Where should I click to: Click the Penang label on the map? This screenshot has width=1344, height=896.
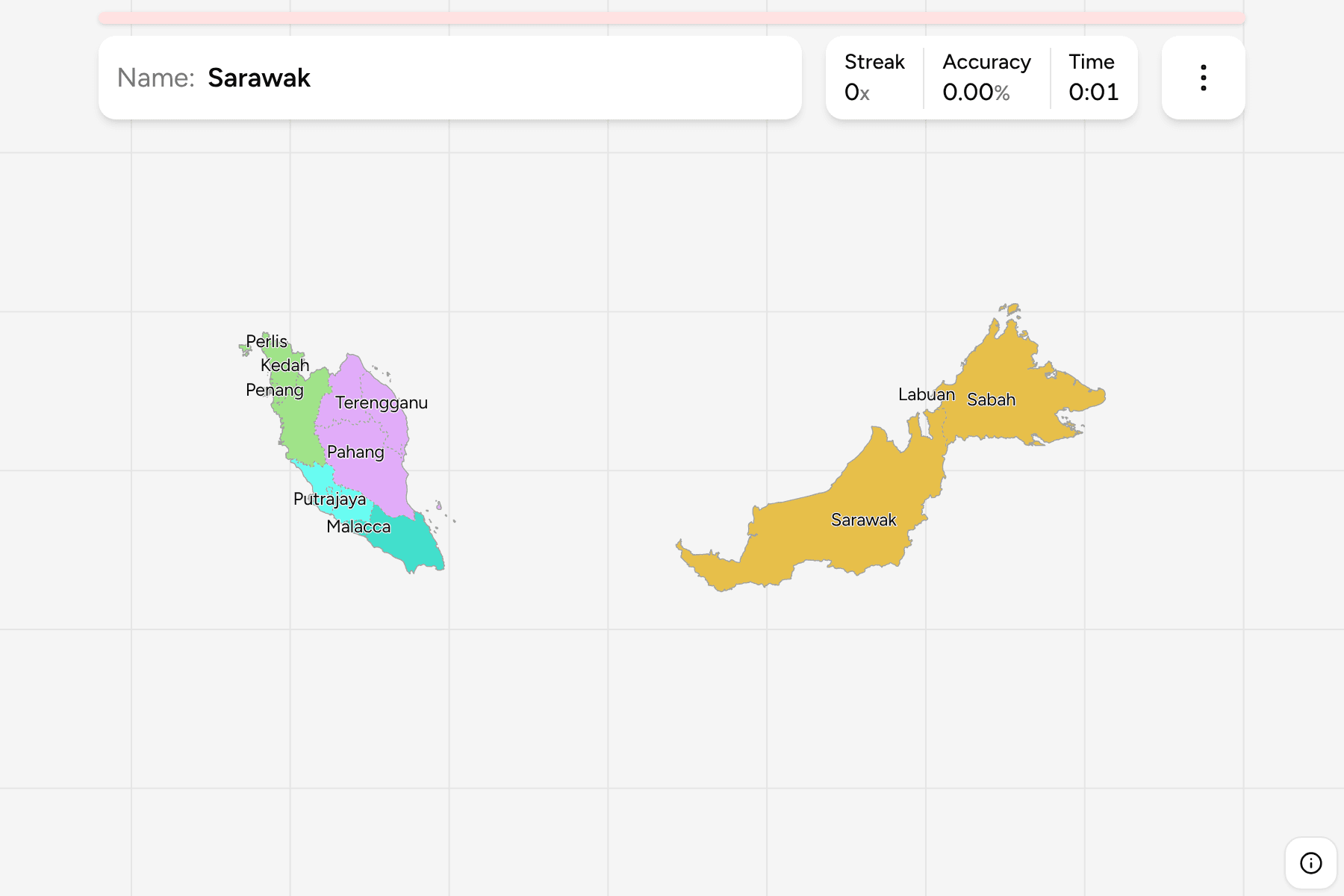tap(275, 390)
